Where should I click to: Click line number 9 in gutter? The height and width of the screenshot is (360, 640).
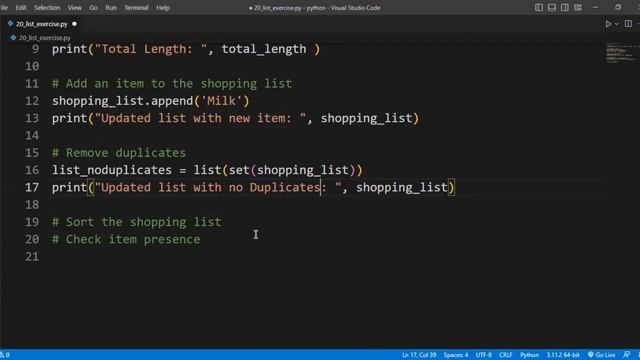point(36,49)
